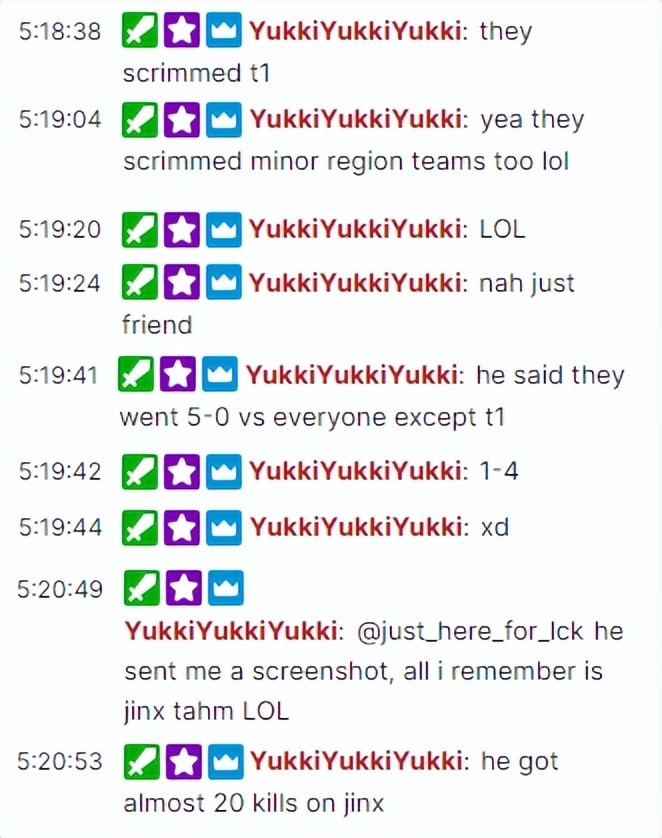
Task: Click blue crown badge at 5:19:20
Action: tap(224, 230)
